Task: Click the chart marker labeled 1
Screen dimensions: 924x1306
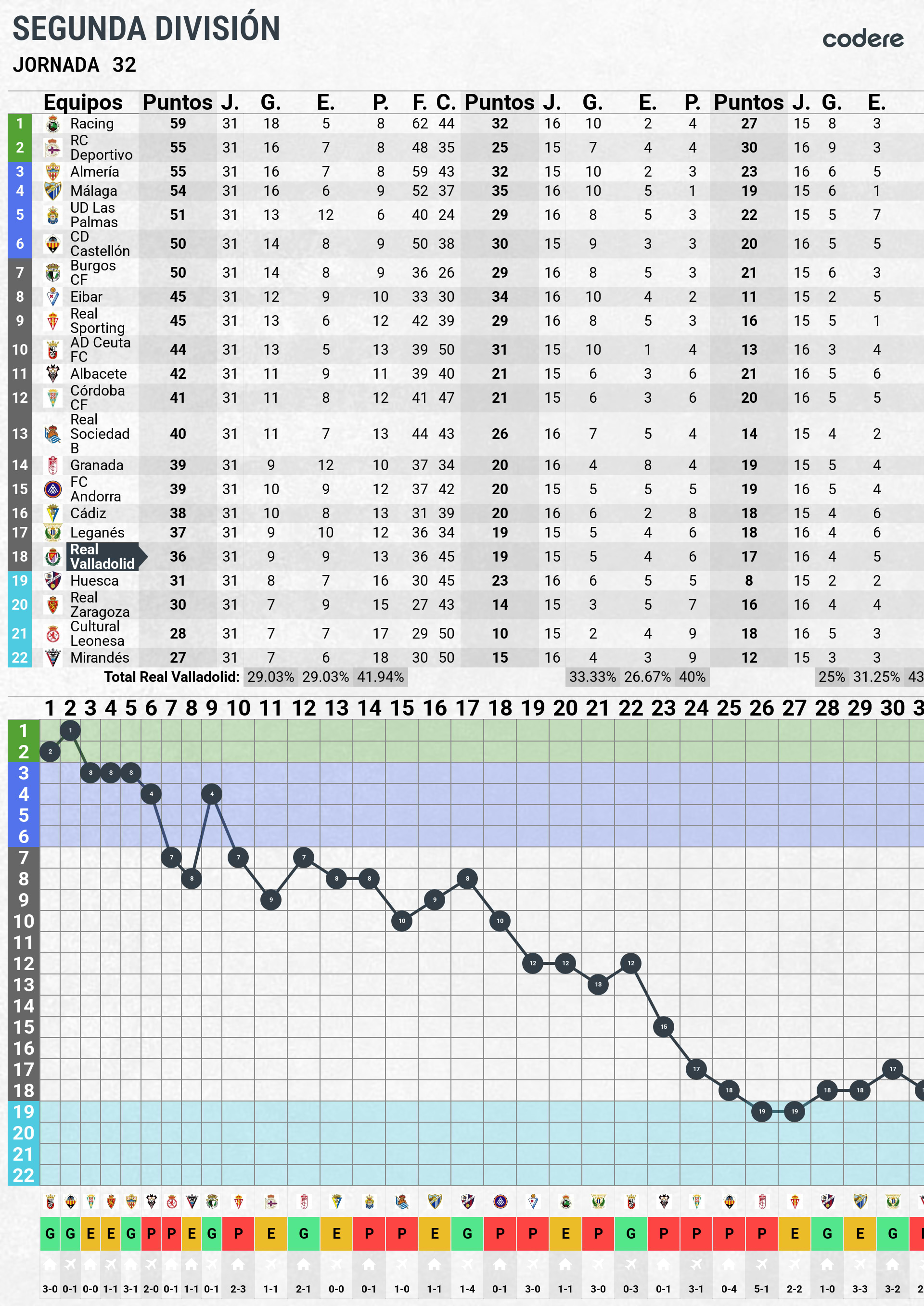Action: point(70,730)
